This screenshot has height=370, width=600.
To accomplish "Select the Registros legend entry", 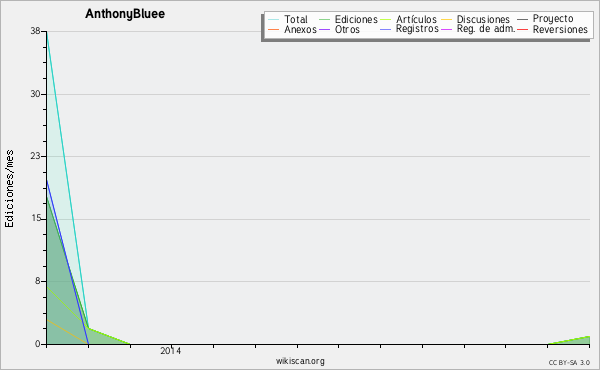I will (409, 29).
